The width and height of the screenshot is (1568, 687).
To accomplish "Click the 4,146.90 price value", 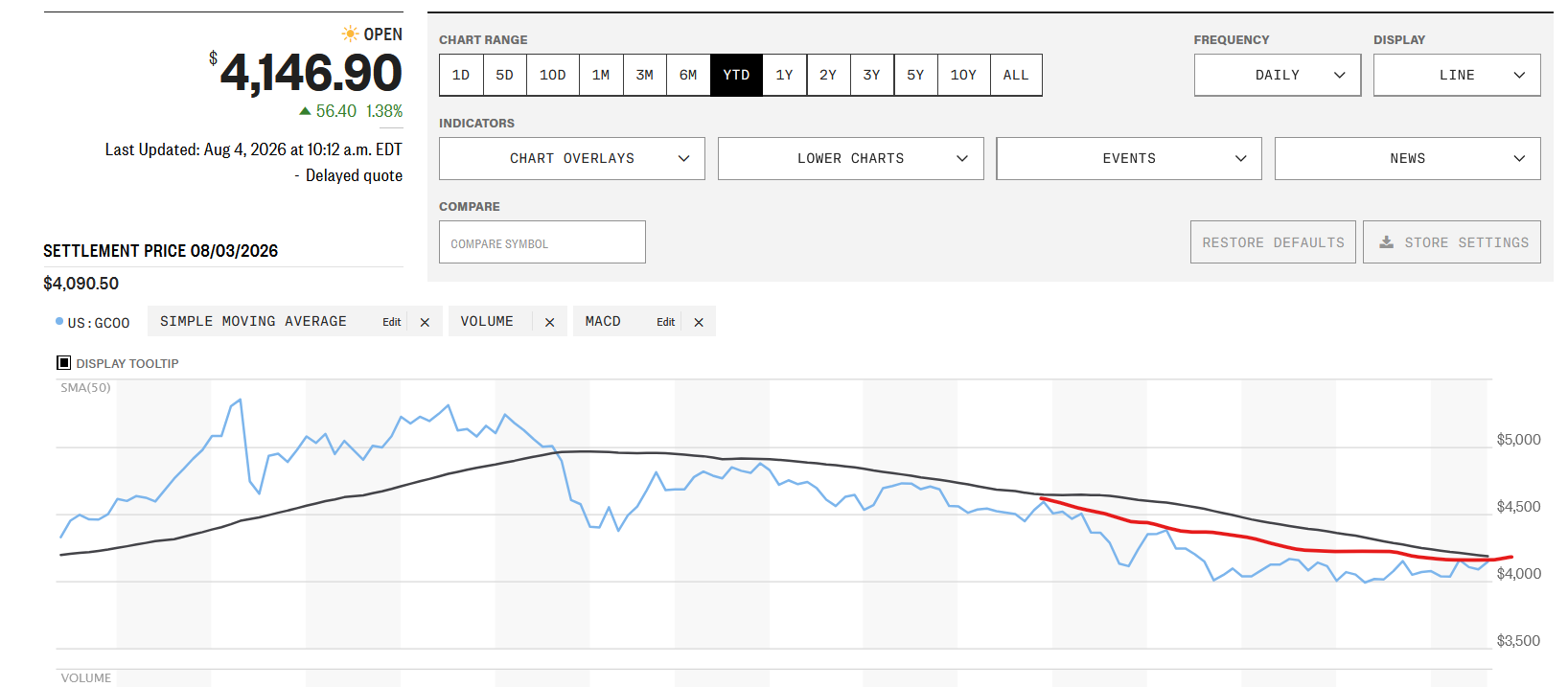I will 311,73.
